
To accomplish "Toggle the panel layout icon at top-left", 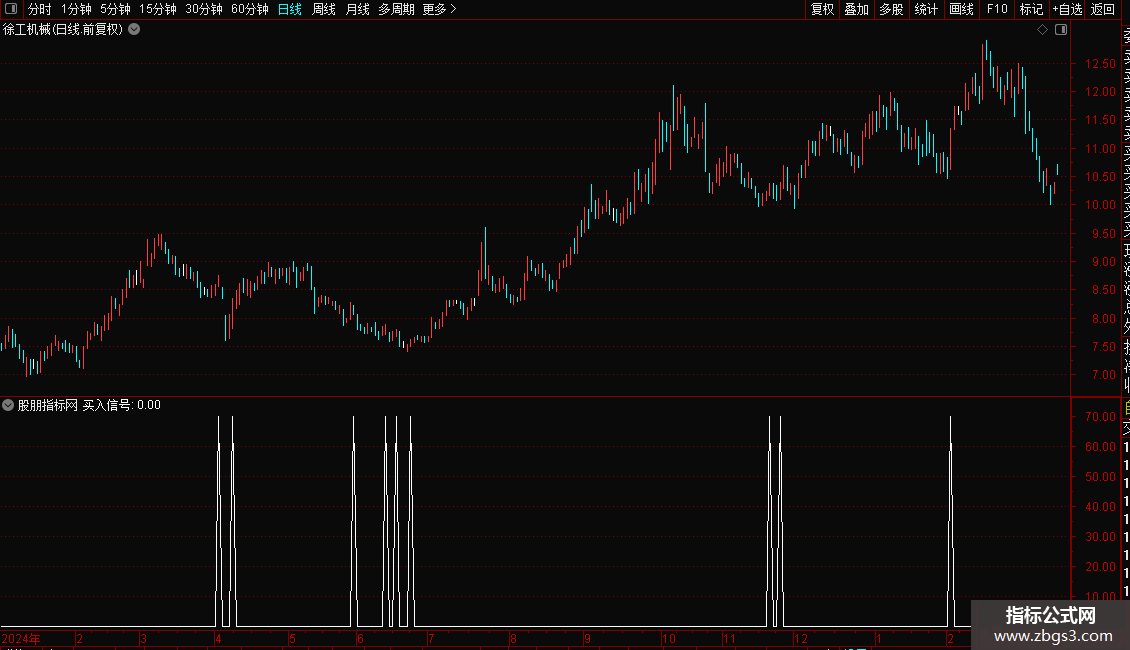I will [x=11, y=9].
